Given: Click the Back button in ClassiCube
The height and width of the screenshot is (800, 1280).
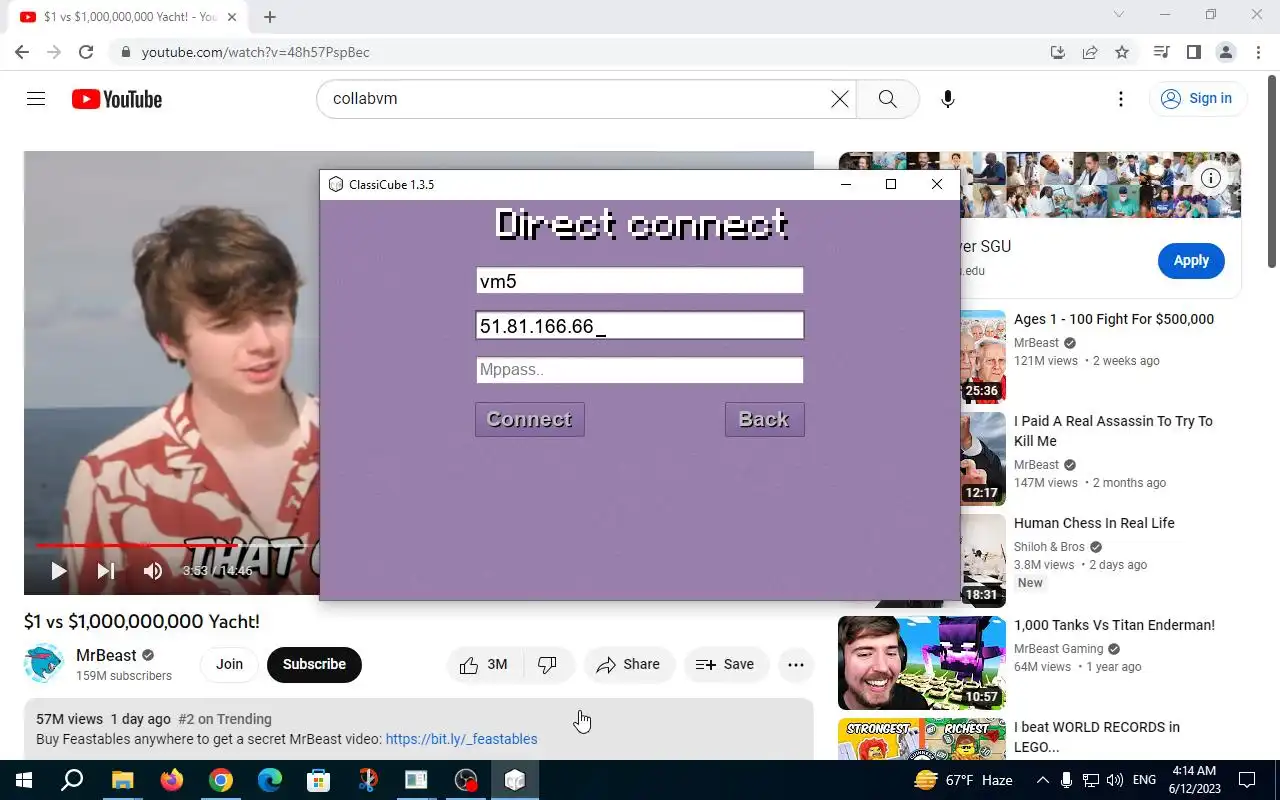Looking at the screenshot, I should (x=764, y=419).
